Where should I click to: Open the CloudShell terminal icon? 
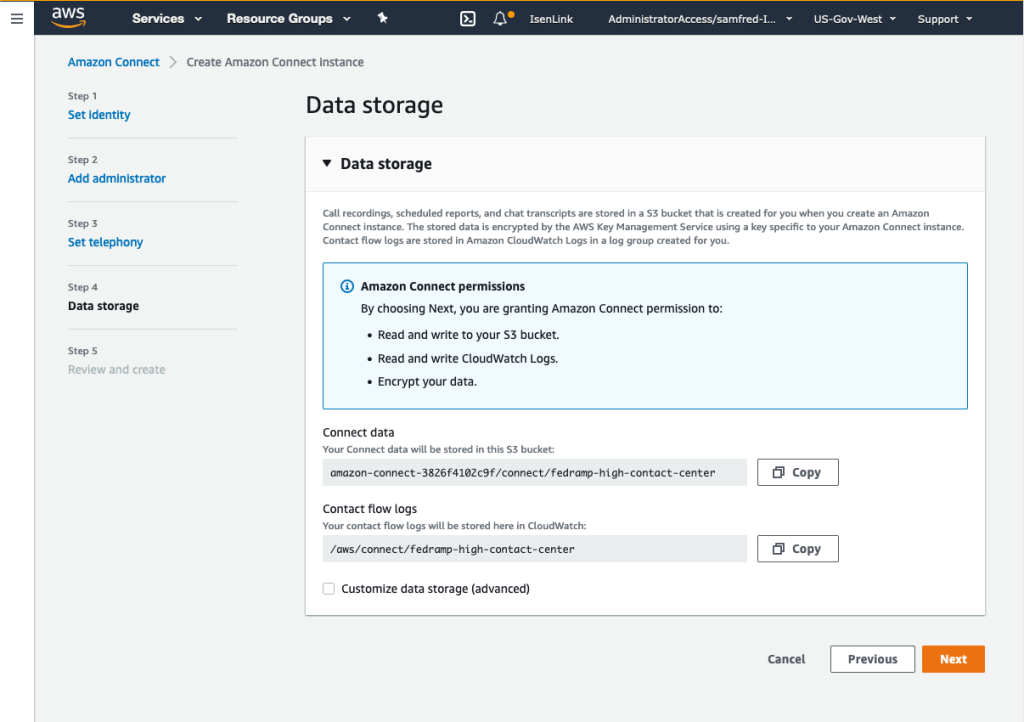click(467, 17)
